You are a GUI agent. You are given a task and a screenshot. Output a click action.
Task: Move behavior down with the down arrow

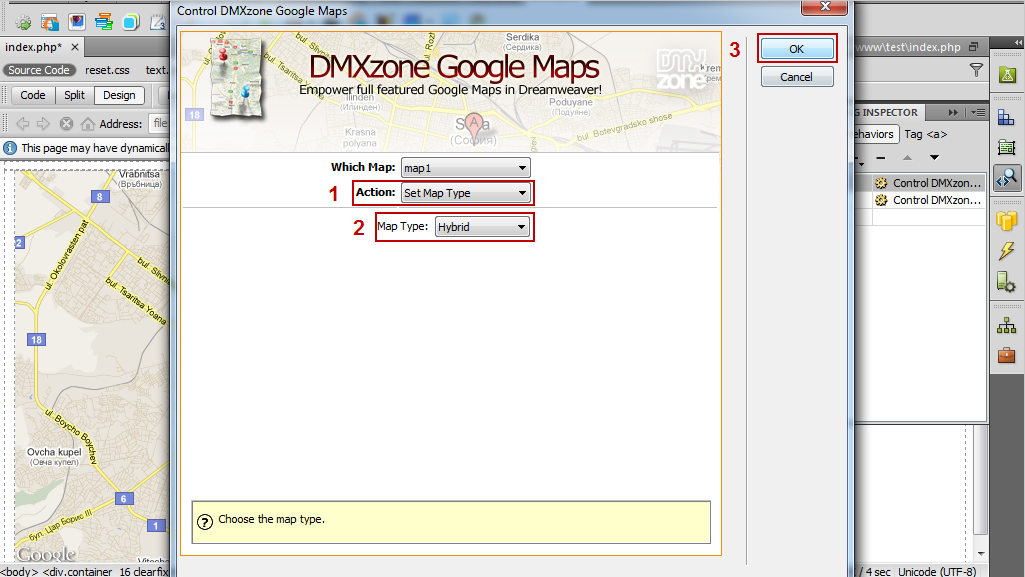click(x=934, y=157)
